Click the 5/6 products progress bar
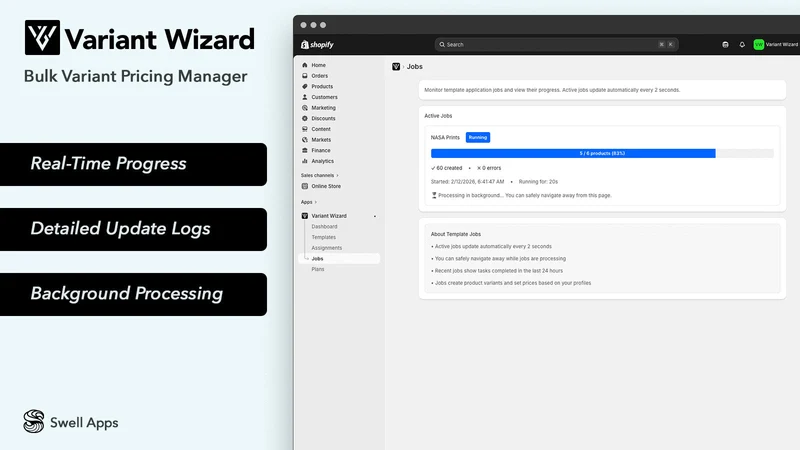This screenshot has width=800, height=450. point(602,153)
